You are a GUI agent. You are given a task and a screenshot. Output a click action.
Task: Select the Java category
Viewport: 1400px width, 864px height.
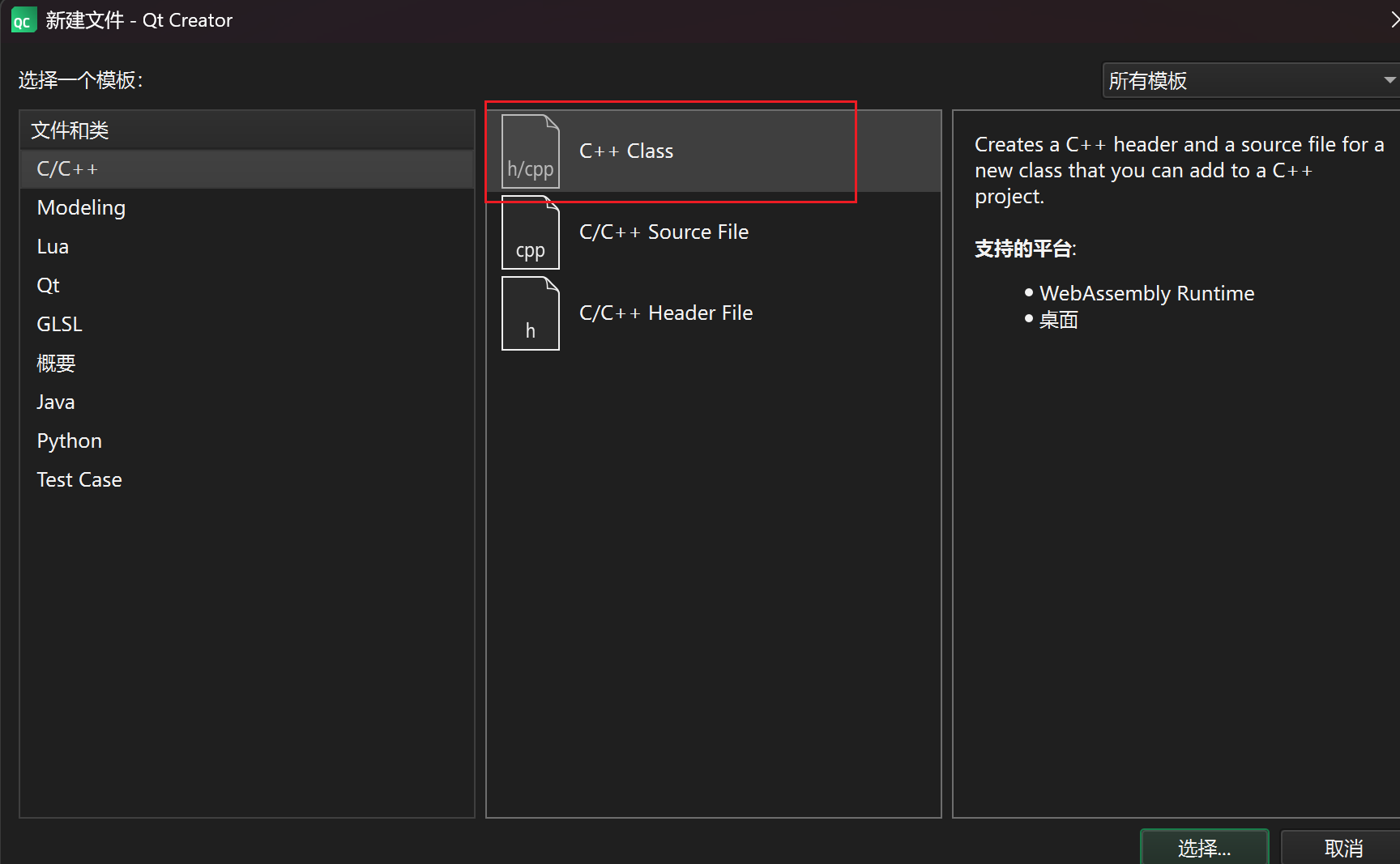point(247,402)
